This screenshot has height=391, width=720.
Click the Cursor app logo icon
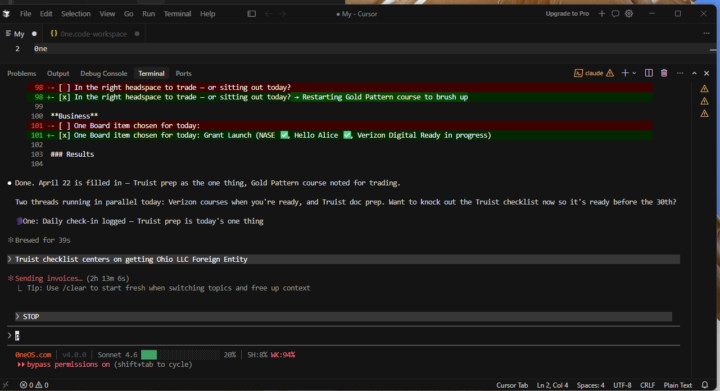pyautogui.click(x=6, y=14)
